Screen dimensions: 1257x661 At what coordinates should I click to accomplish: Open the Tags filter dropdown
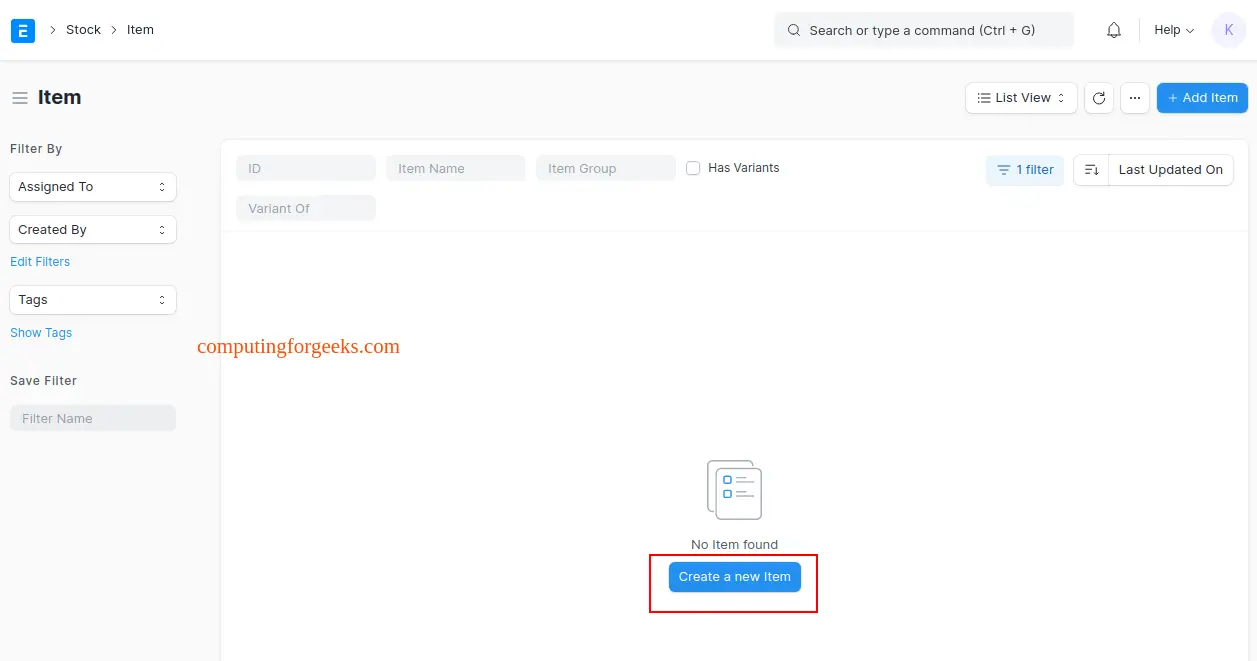coord(92,299)
